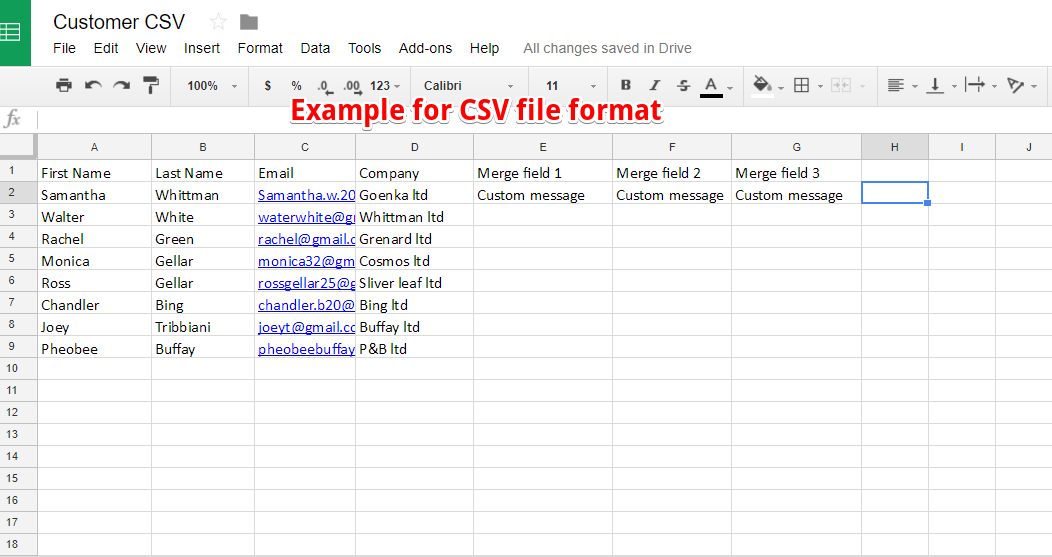Expand merge cells dropdown arrow
Image resolution: width=1052 pixels, height=557 pixels.
click(862, 86)
